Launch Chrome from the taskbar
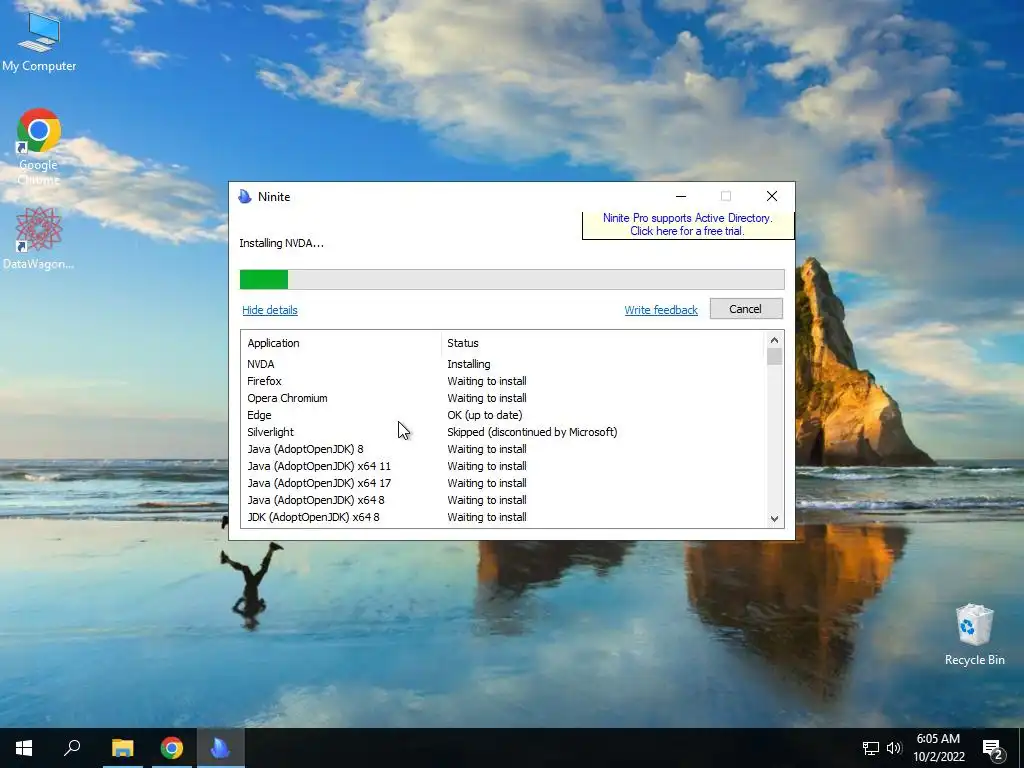This screenshot has height=768, width=1024. [171, 748]
